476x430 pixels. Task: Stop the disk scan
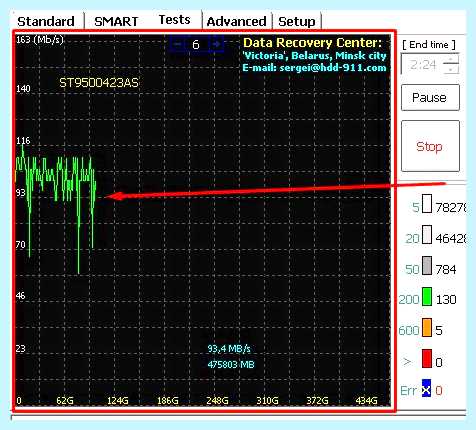(430, 146)
